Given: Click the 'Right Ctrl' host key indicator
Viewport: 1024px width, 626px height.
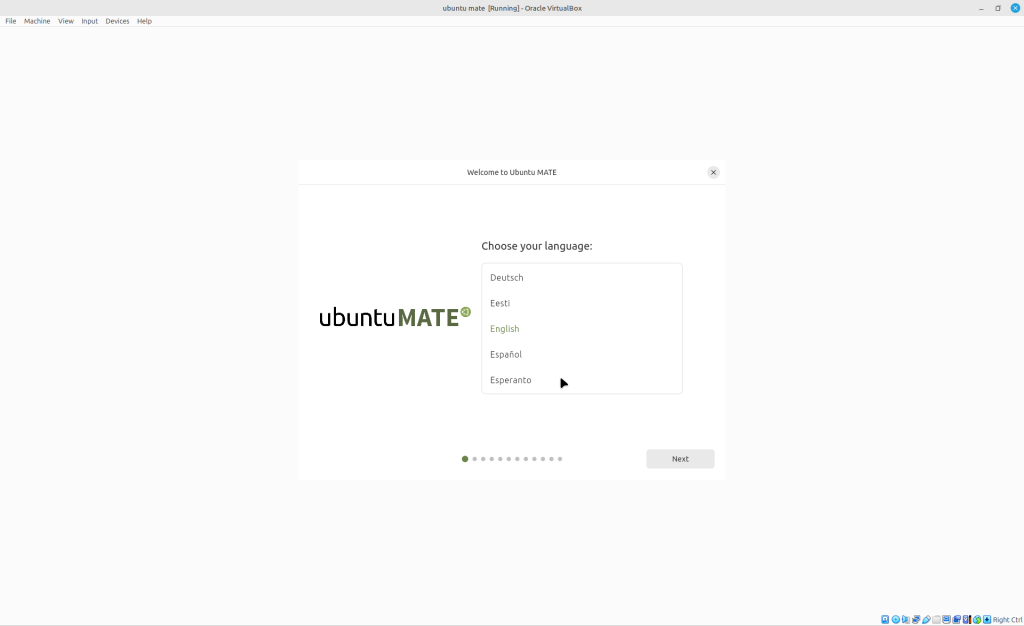Looking at the screenshot, I should [x=1008, y=619].
